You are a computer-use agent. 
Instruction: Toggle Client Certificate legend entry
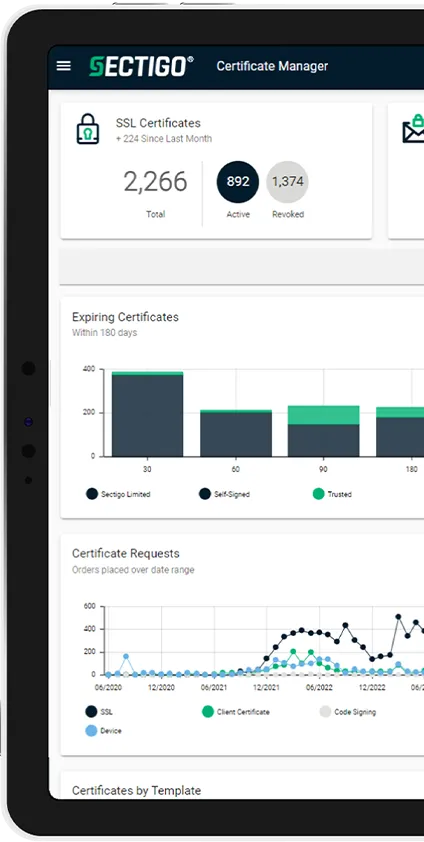(236, 712)
